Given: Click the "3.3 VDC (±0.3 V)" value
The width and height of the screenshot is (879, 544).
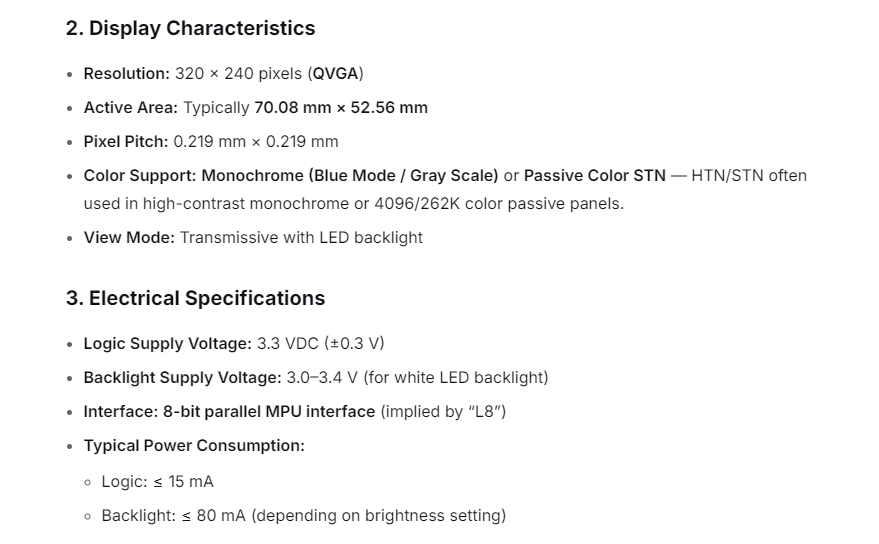Looking at the screenshot, I should tap(320, 343).
